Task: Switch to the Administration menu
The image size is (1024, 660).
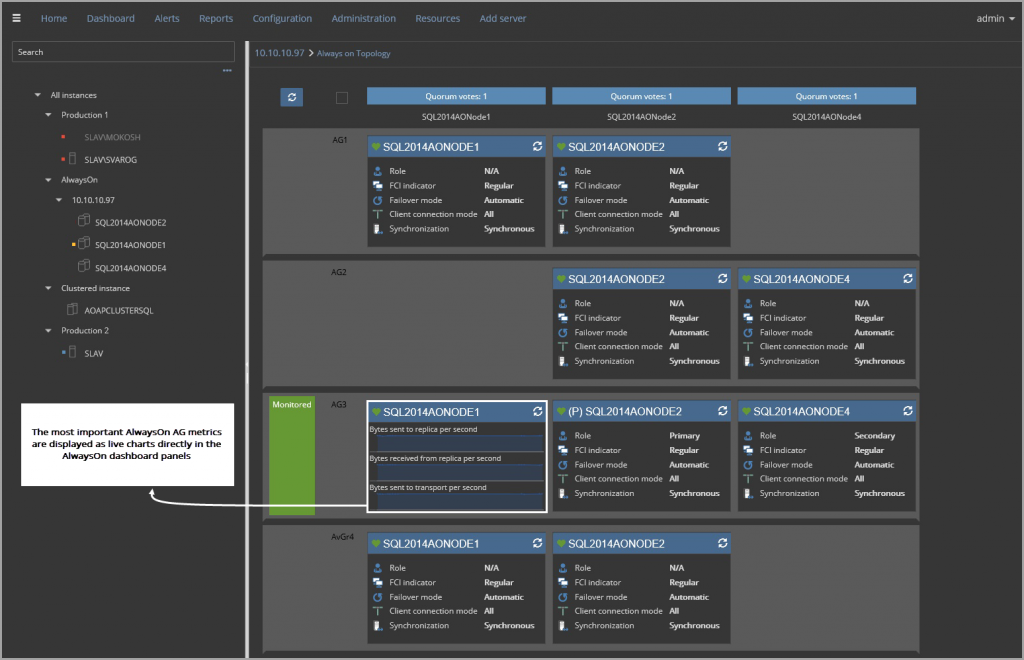Action: tap(363, 17)
